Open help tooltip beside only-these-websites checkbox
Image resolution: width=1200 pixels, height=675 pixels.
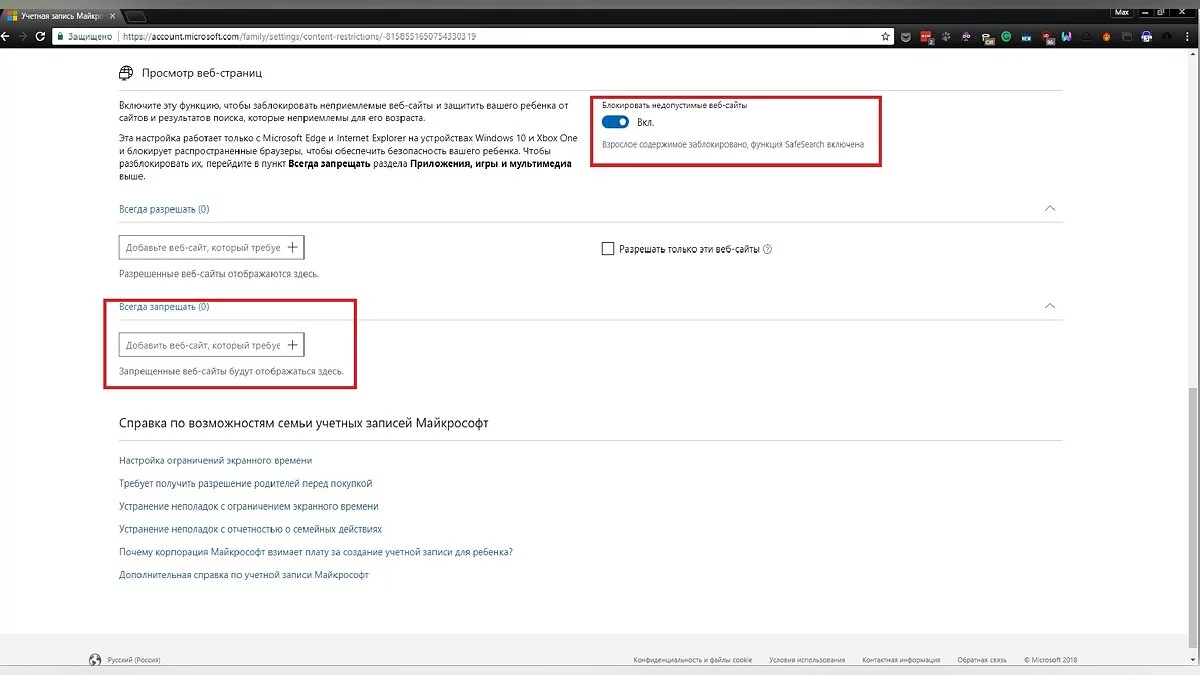coord(768,249)
